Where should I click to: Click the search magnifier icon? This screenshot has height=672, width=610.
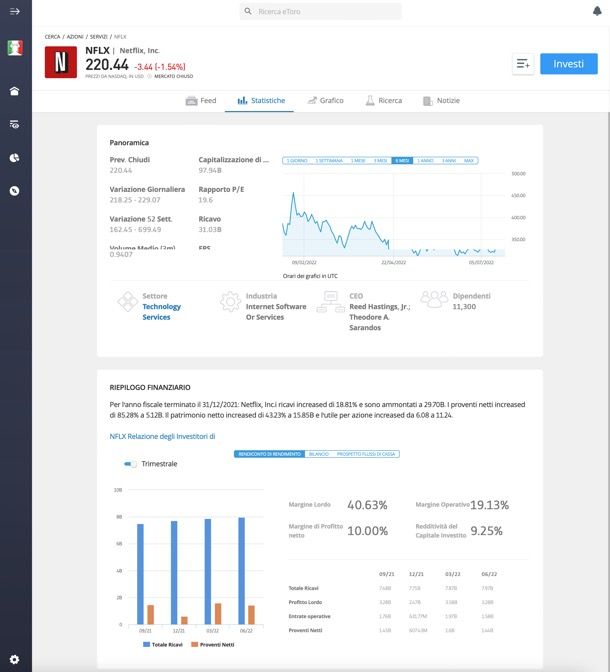(x=248, y=11)
